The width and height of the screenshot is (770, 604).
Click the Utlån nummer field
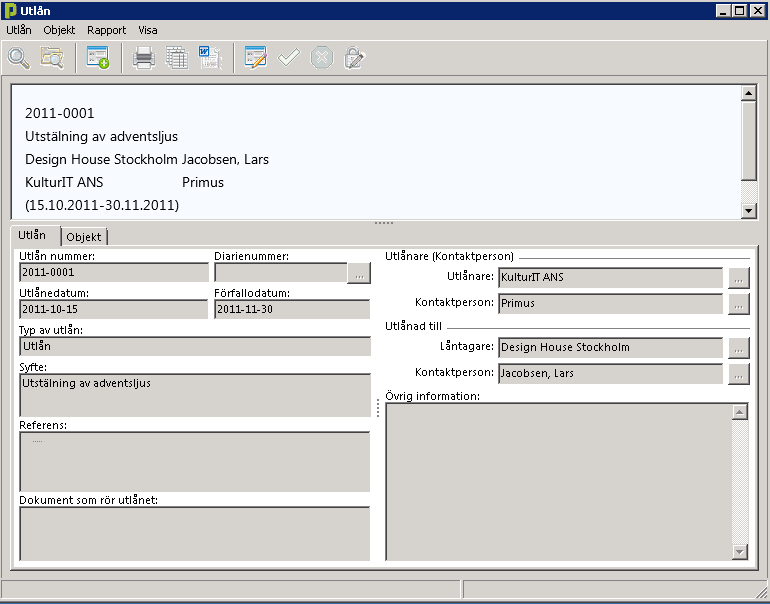114,272
